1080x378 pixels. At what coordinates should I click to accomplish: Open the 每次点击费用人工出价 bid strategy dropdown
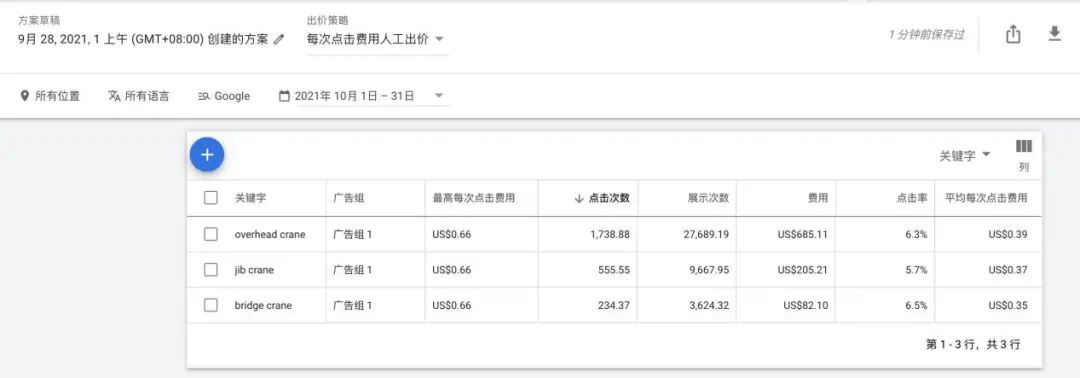tap(377, 39)
